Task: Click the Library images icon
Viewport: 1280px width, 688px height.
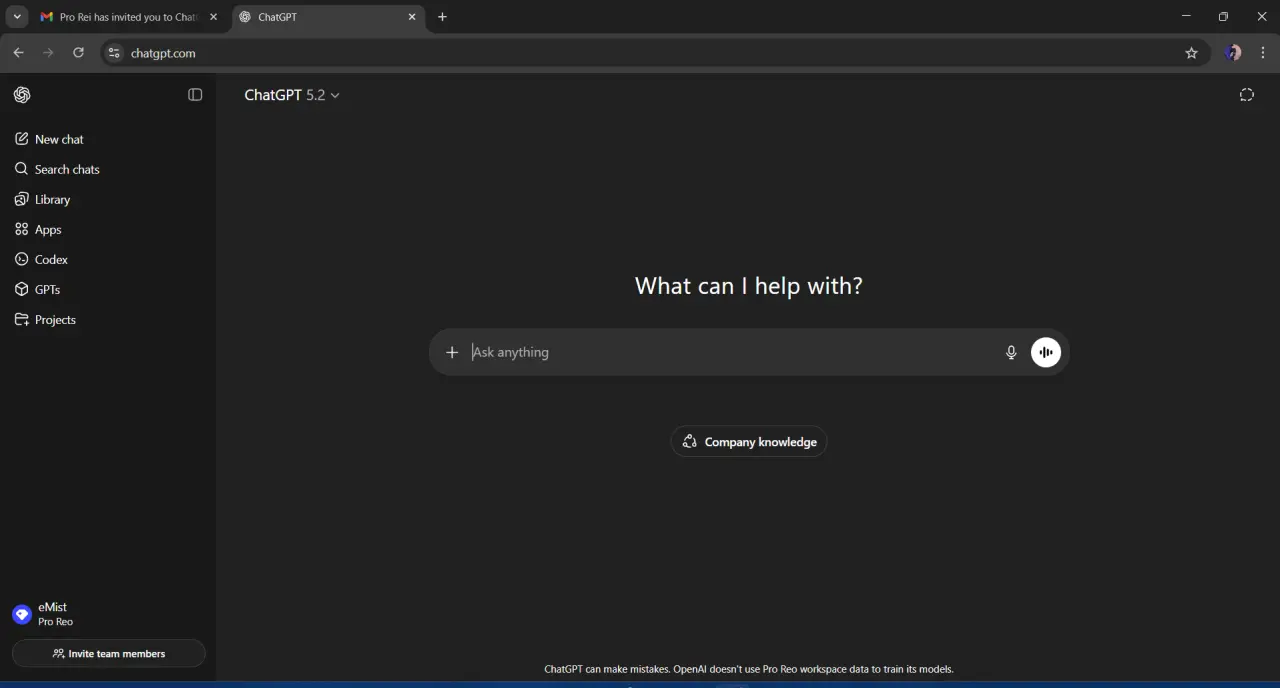Action: [x=22, y=199]
